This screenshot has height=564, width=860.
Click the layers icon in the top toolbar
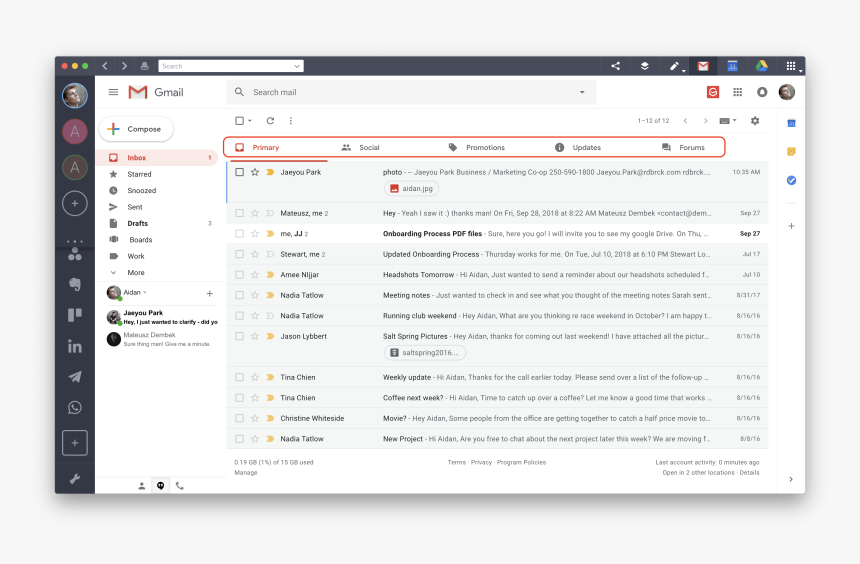point(644,66)
